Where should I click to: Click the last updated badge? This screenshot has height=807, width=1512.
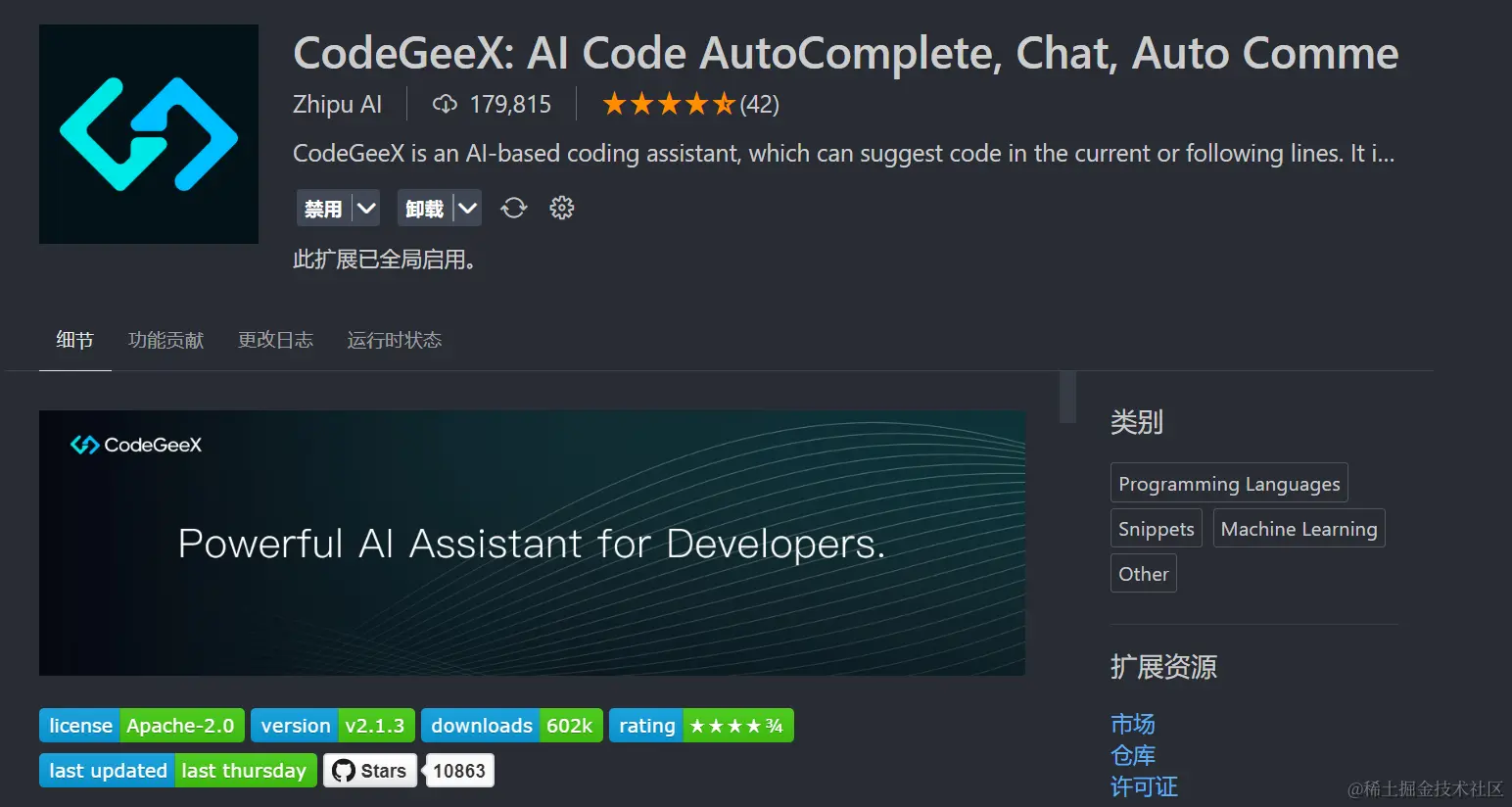[x=178, y=771]
